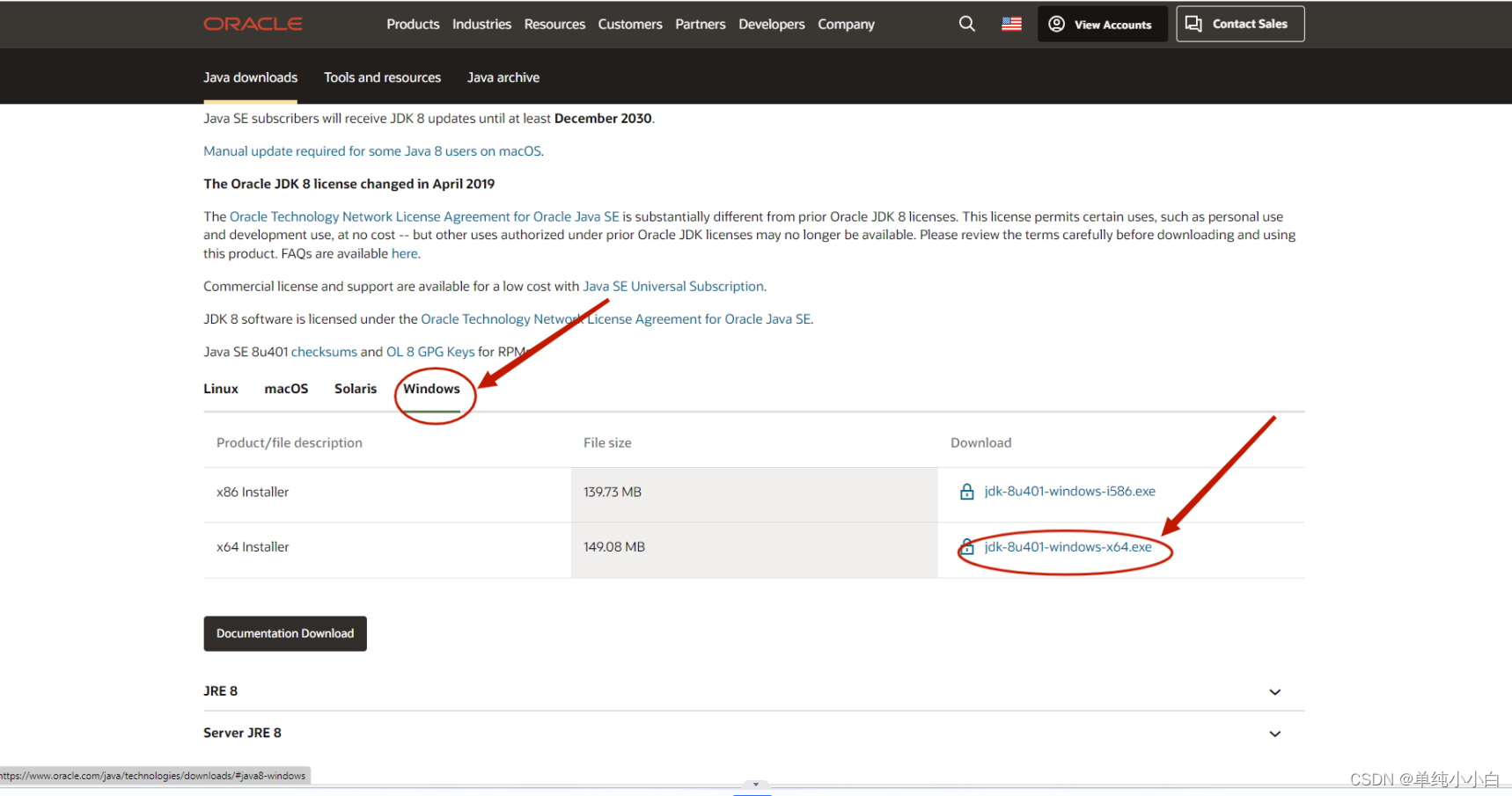This screenshot has width=1512, height=796.
Task: Select the US flag country icon
Action: click(x=1011, y=24)
